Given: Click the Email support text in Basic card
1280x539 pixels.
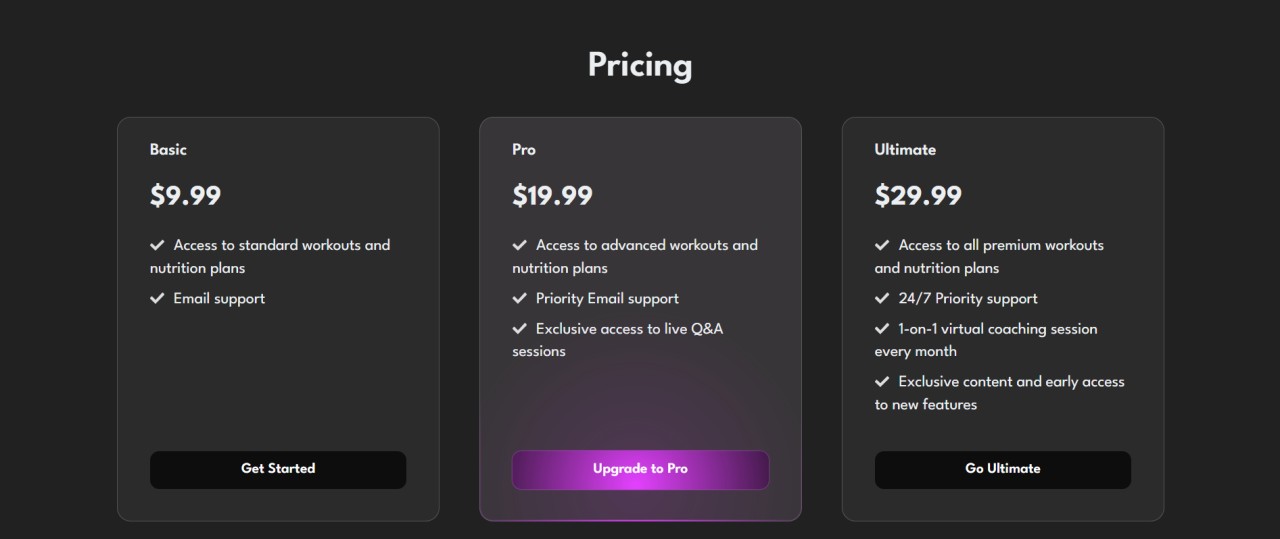Looking at the screenshot, I should 219,298.
